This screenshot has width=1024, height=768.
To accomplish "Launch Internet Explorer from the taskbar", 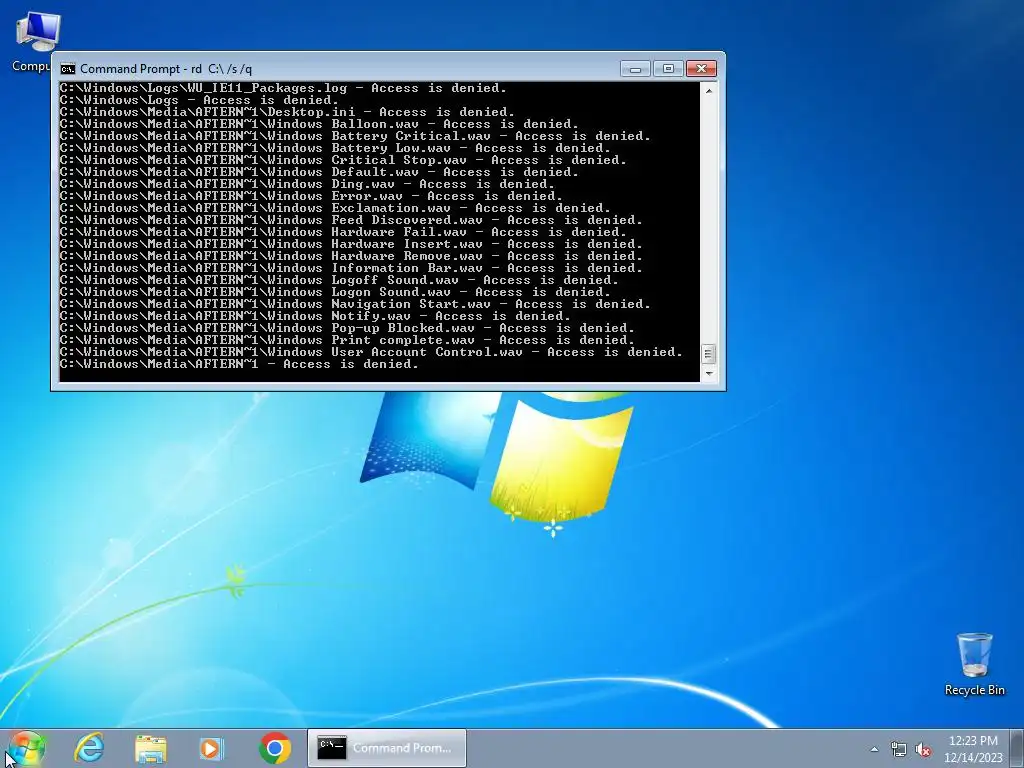I will (x=89, y=748).
